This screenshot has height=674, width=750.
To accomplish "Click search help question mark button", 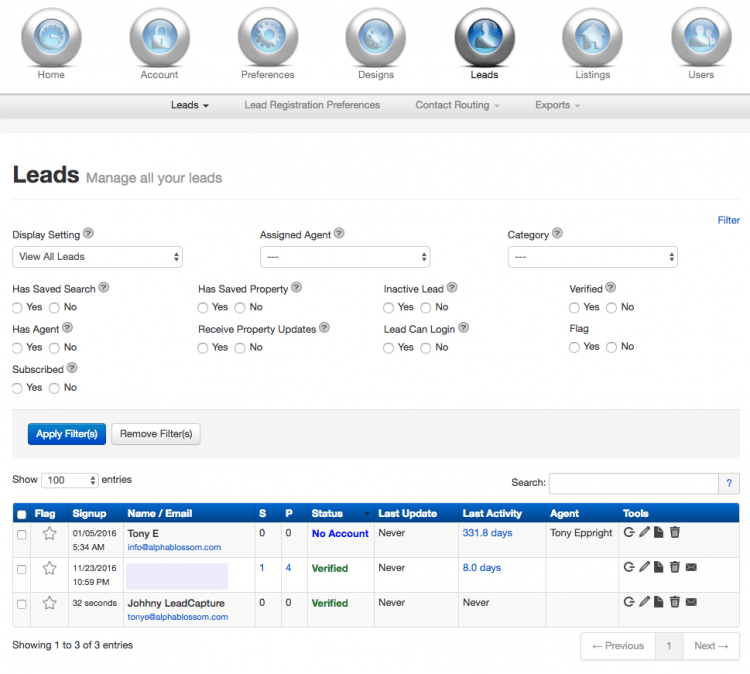I will pos(729,483).
